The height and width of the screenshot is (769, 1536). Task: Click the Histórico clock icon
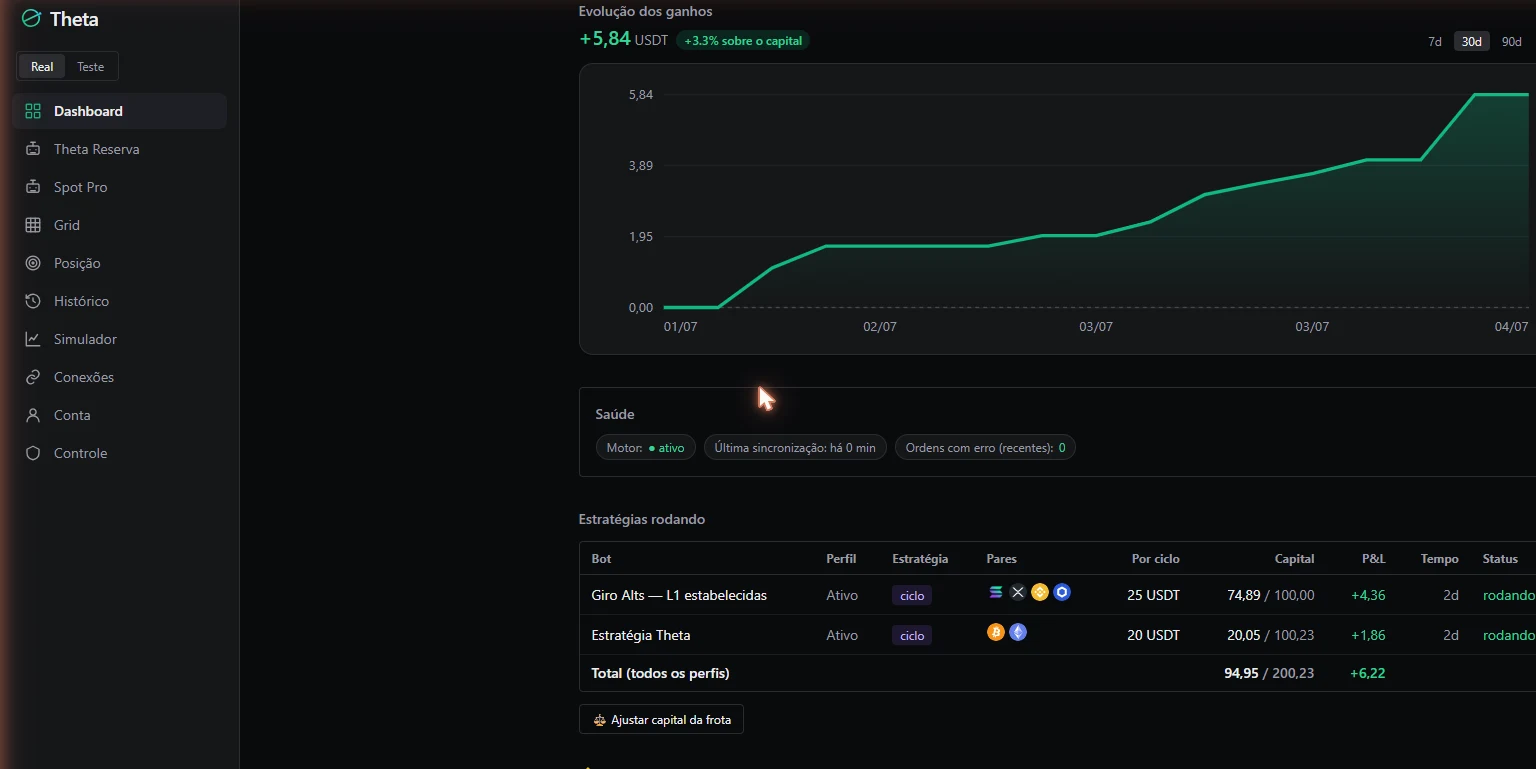33,301
